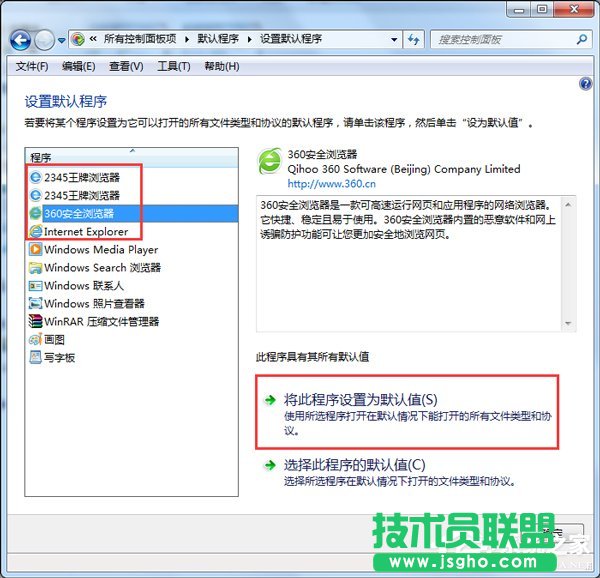Open the recent pages dropdown arrow
The image size is (600, 578).
coord(61,40)
